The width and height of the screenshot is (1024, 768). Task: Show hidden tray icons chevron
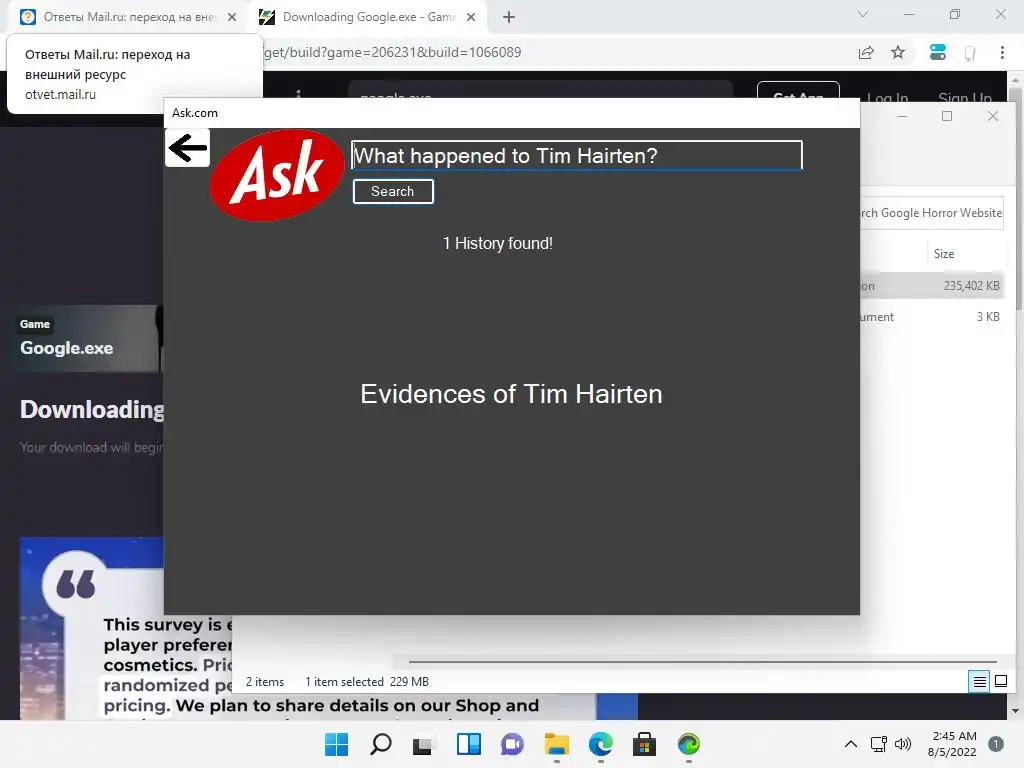(851, 744)
